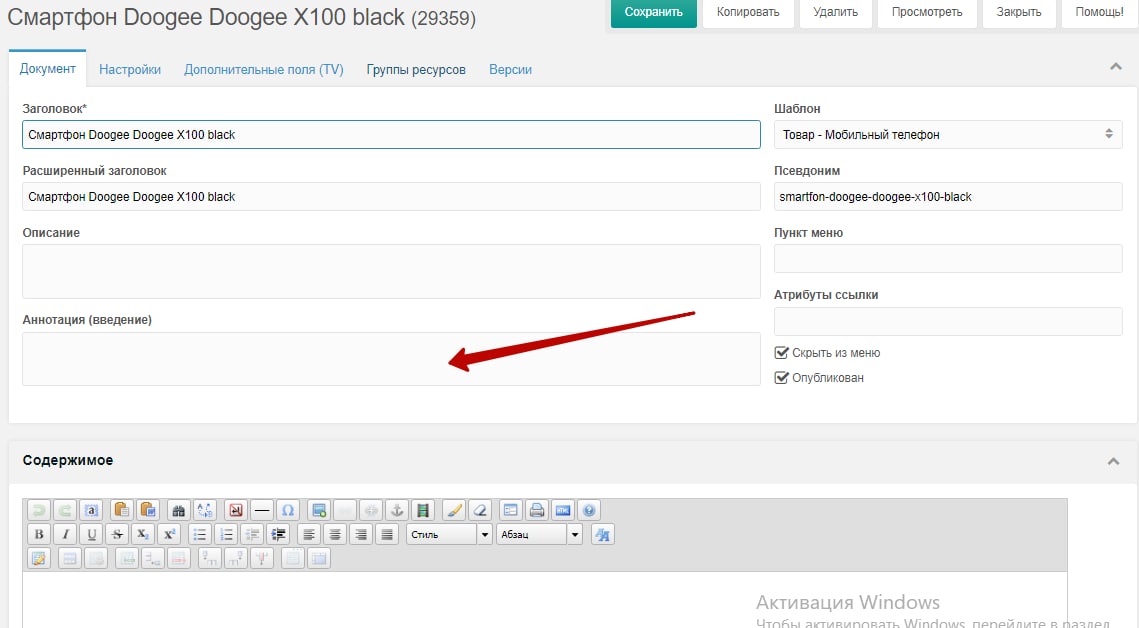This screenshot has height=628, width=1139.
Task: Focus the 'Атрибуты ссылки' field
Action: [948, 321]
